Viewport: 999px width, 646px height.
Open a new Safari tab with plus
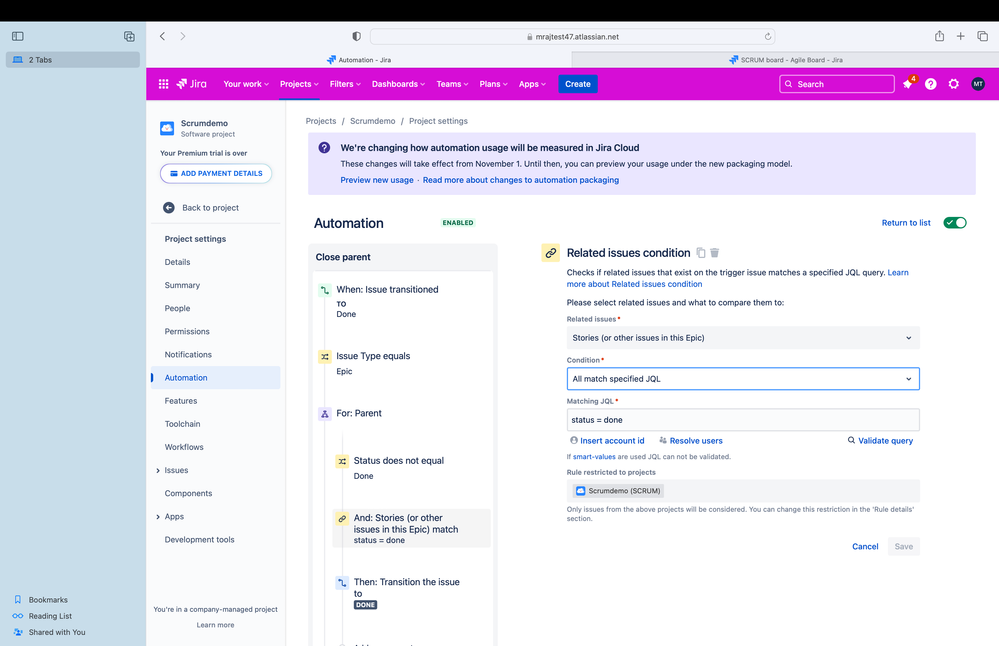tap(960, 36)
